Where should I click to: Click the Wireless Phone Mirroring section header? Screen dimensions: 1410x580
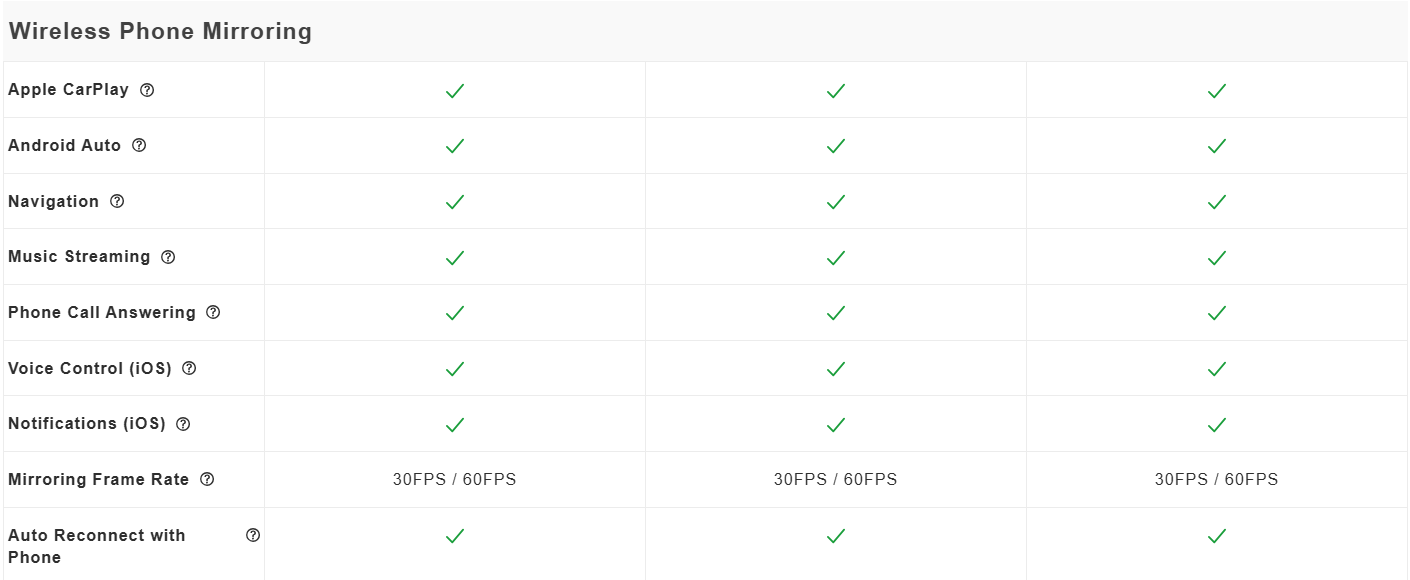pos(160,31)
